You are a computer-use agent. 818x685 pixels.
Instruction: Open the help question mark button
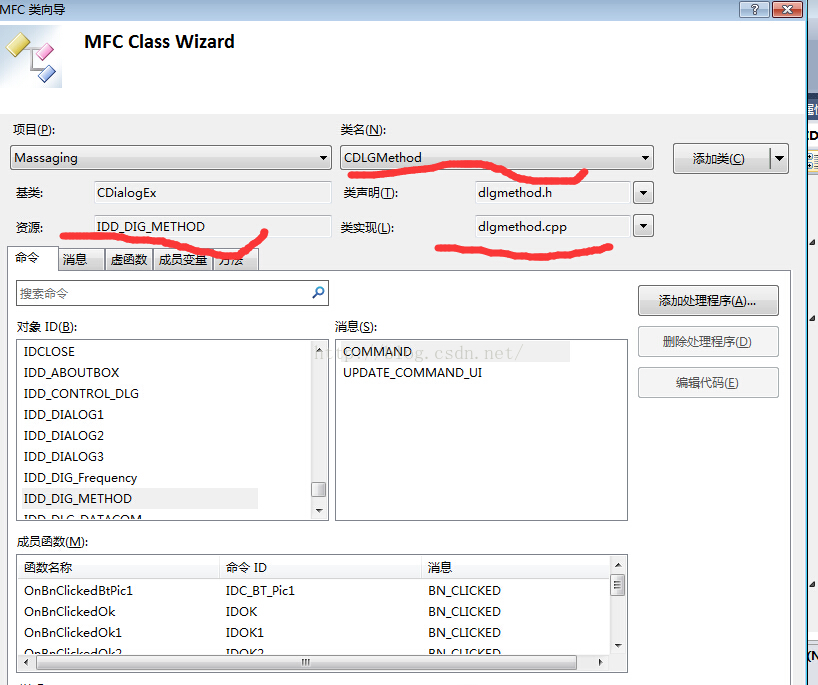(x=753, y=9)
